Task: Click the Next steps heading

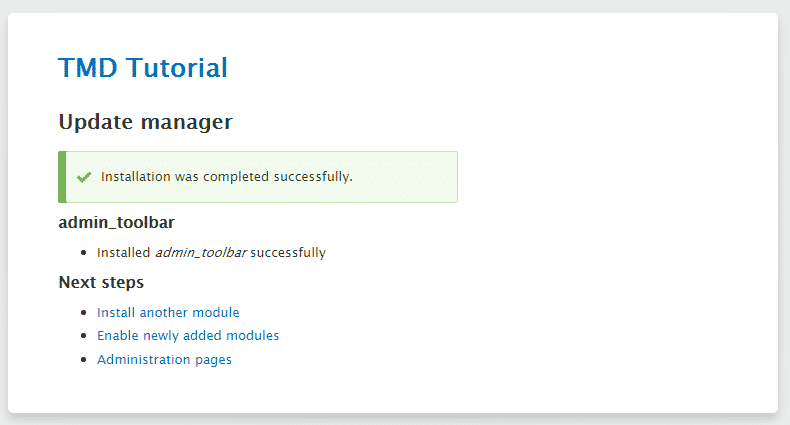Action: click(101, 282)
